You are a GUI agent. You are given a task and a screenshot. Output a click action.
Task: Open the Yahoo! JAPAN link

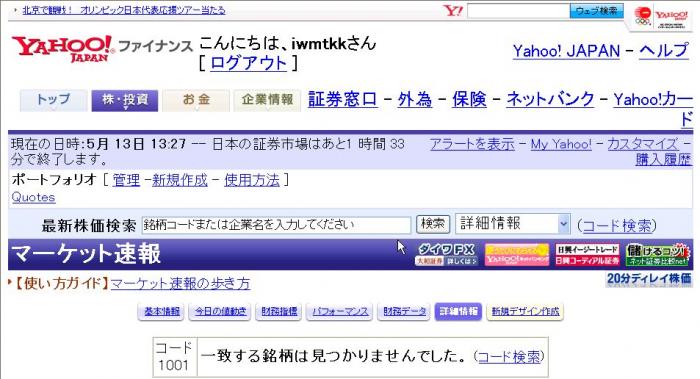pyautogui.click(x=566, y=51)
